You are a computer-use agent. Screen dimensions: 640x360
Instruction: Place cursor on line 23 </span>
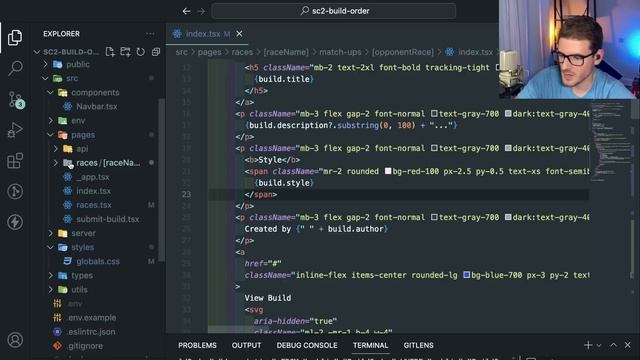[x=260, y=195]
